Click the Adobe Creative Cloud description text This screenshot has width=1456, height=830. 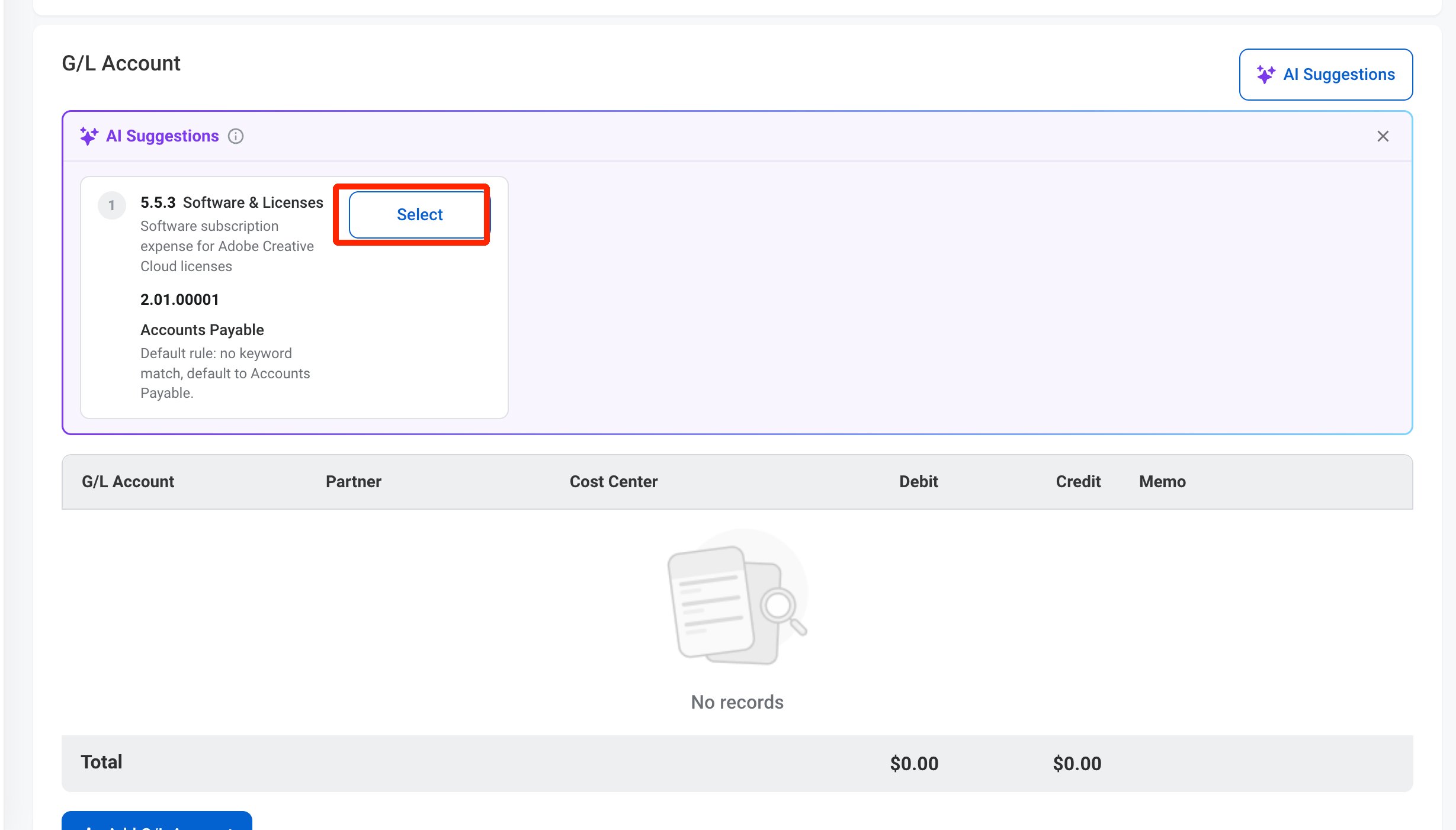(x=227, y=246)
